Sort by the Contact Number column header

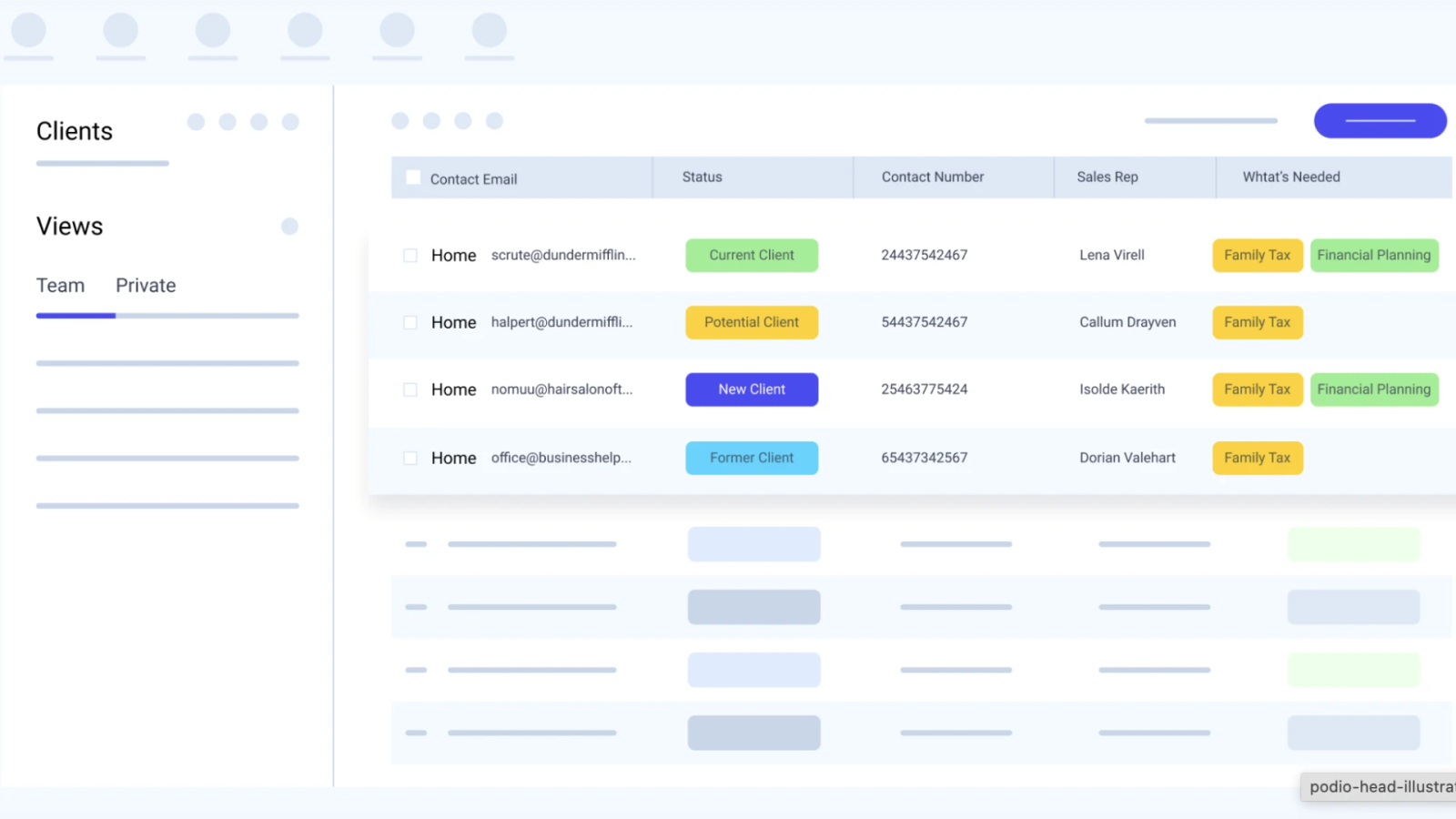(933, 177)
